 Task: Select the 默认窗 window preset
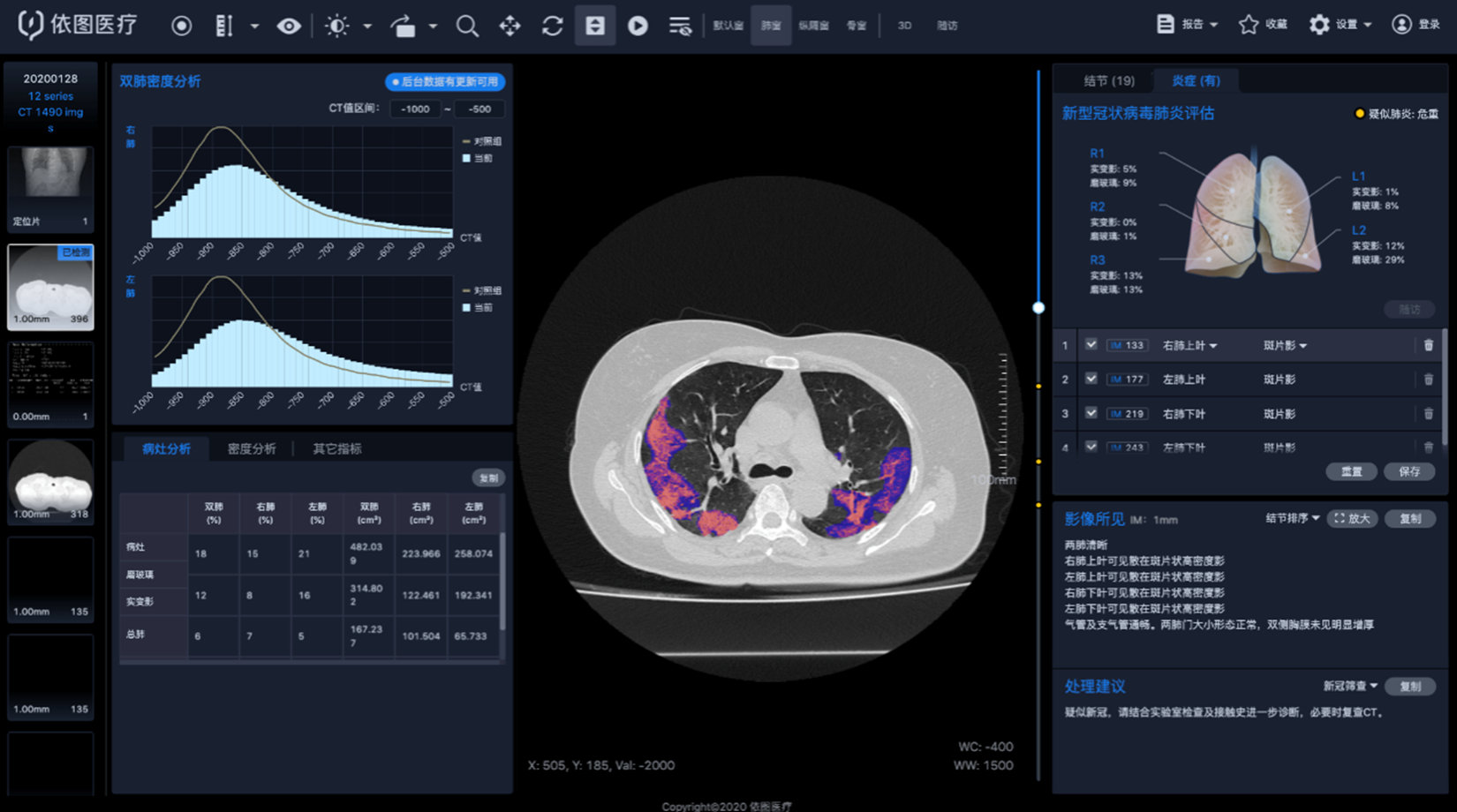pos(728,26)
